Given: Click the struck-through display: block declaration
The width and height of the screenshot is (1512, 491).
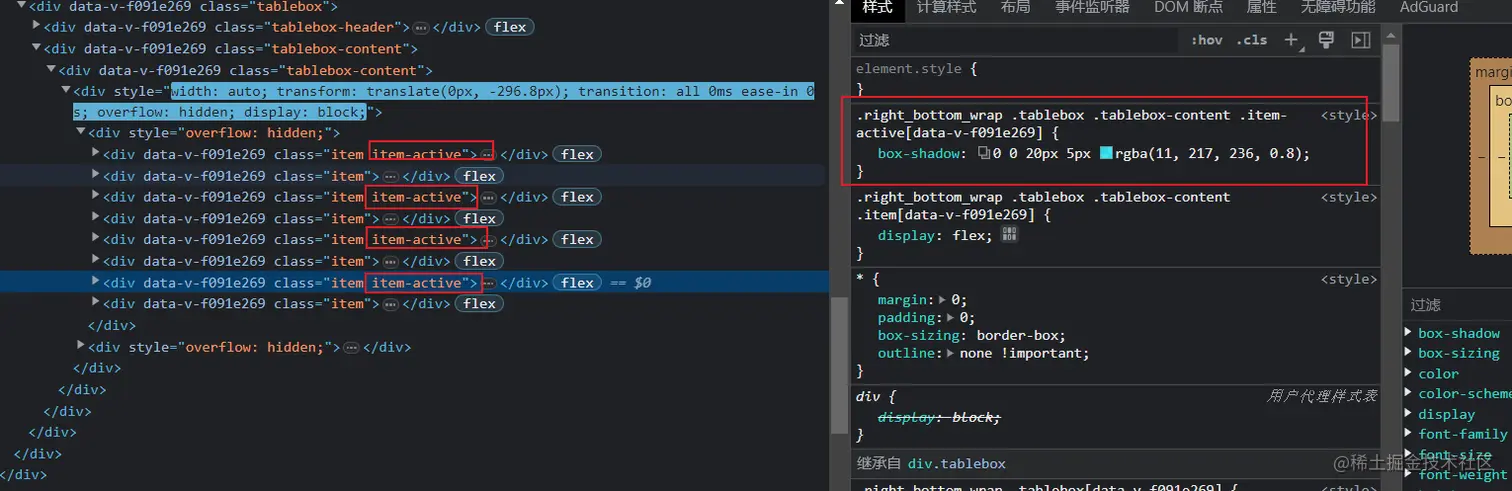Looking at the screenshot, I should coord(939,417).
